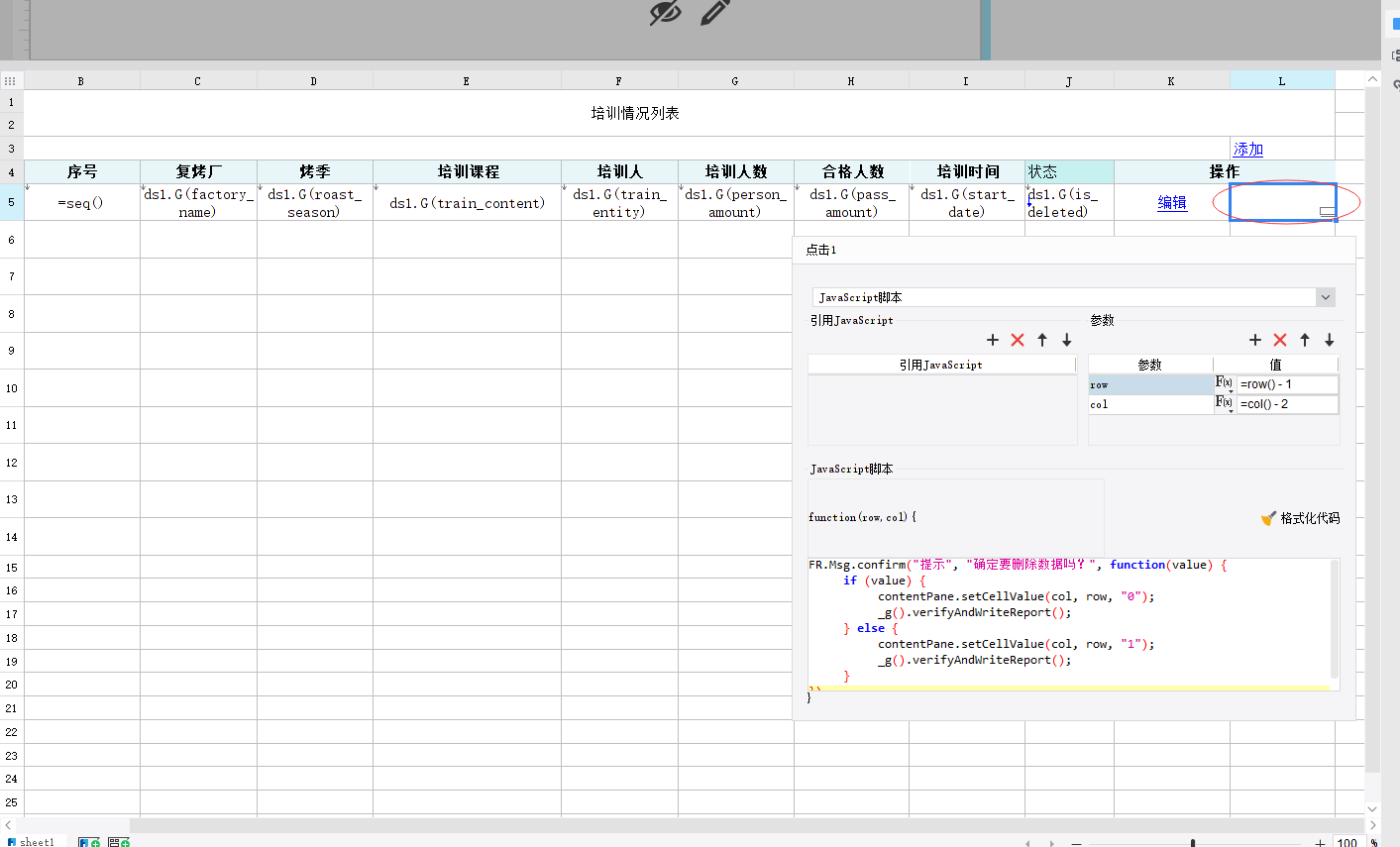Click the 值 column header in the parameter table

click(x=1276, y=365)
